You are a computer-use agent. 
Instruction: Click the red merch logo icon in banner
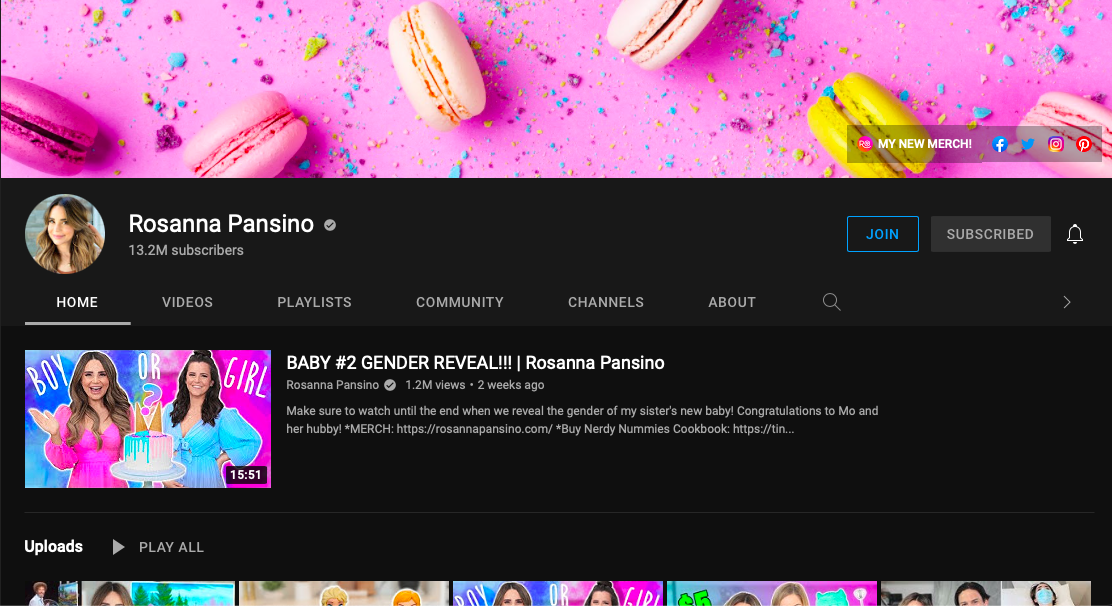[865, 144]
